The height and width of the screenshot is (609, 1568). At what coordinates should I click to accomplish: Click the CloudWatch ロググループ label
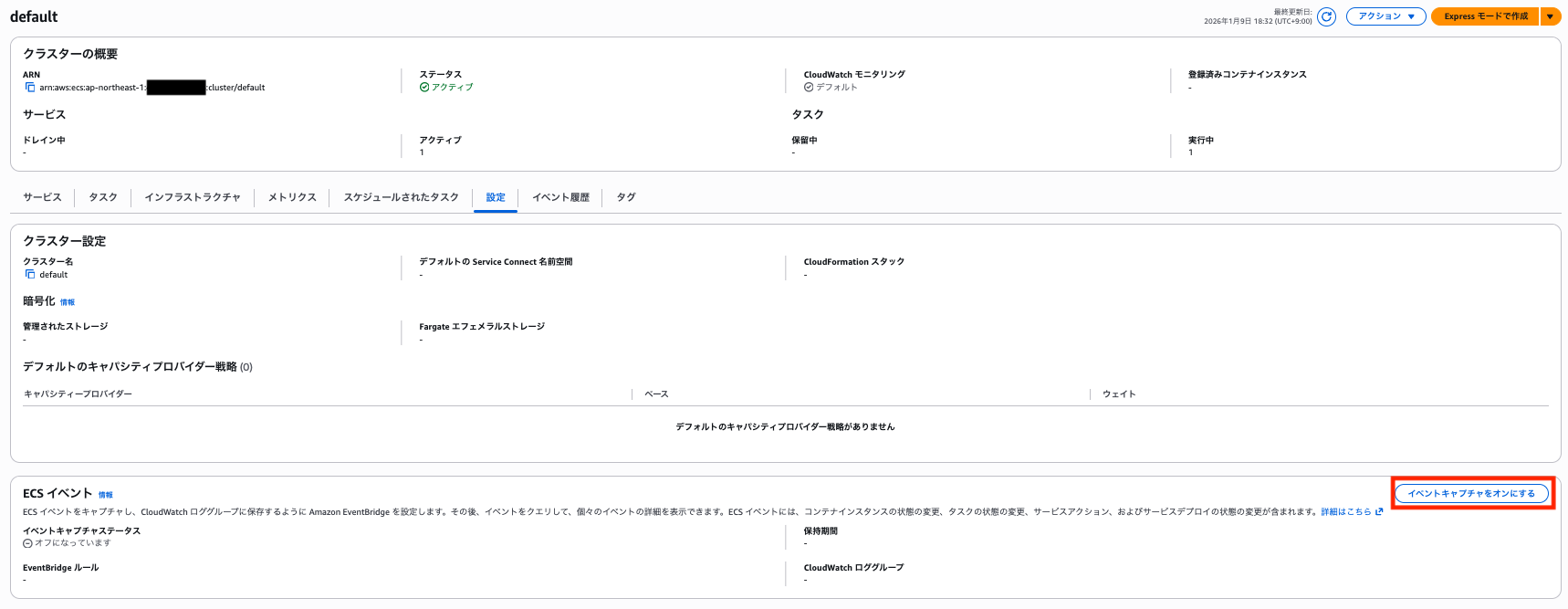coord(853,567)
